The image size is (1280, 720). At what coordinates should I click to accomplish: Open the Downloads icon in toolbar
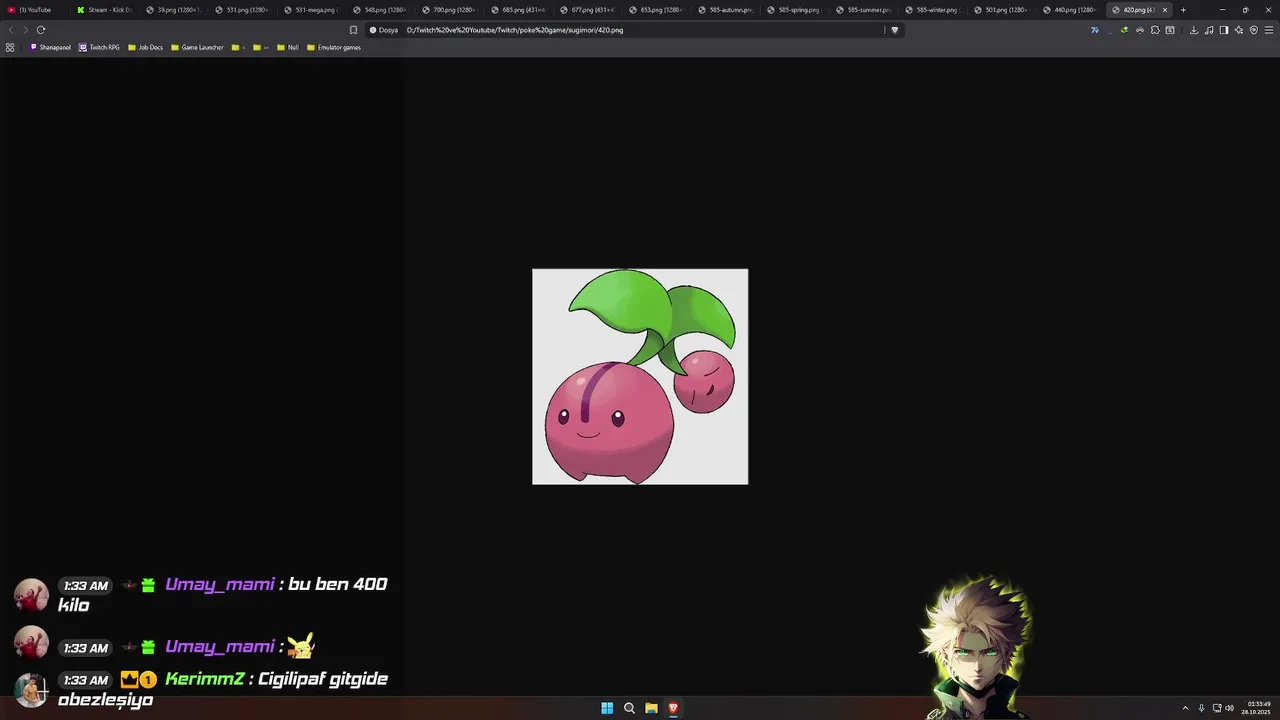click(x=1194, y=30)
